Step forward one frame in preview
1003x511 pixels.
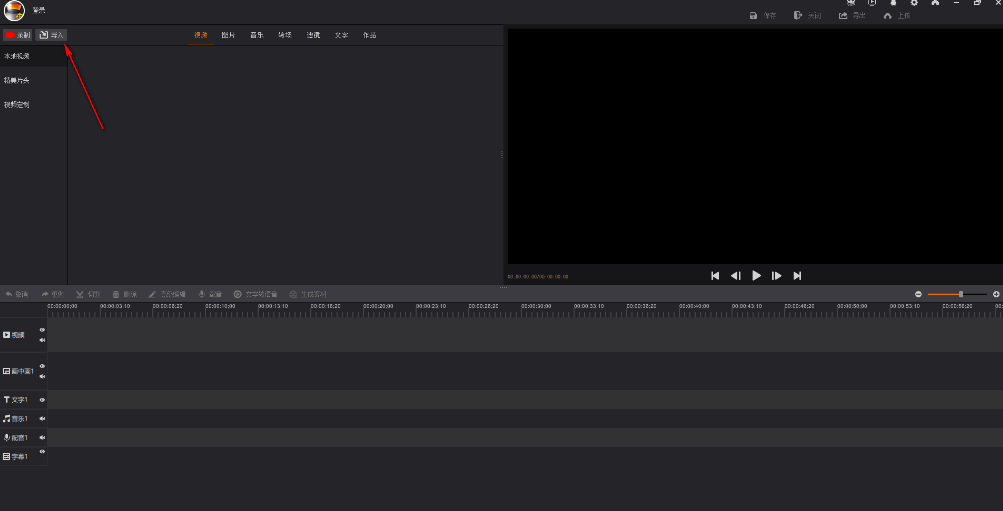click(x=776, y=275)
